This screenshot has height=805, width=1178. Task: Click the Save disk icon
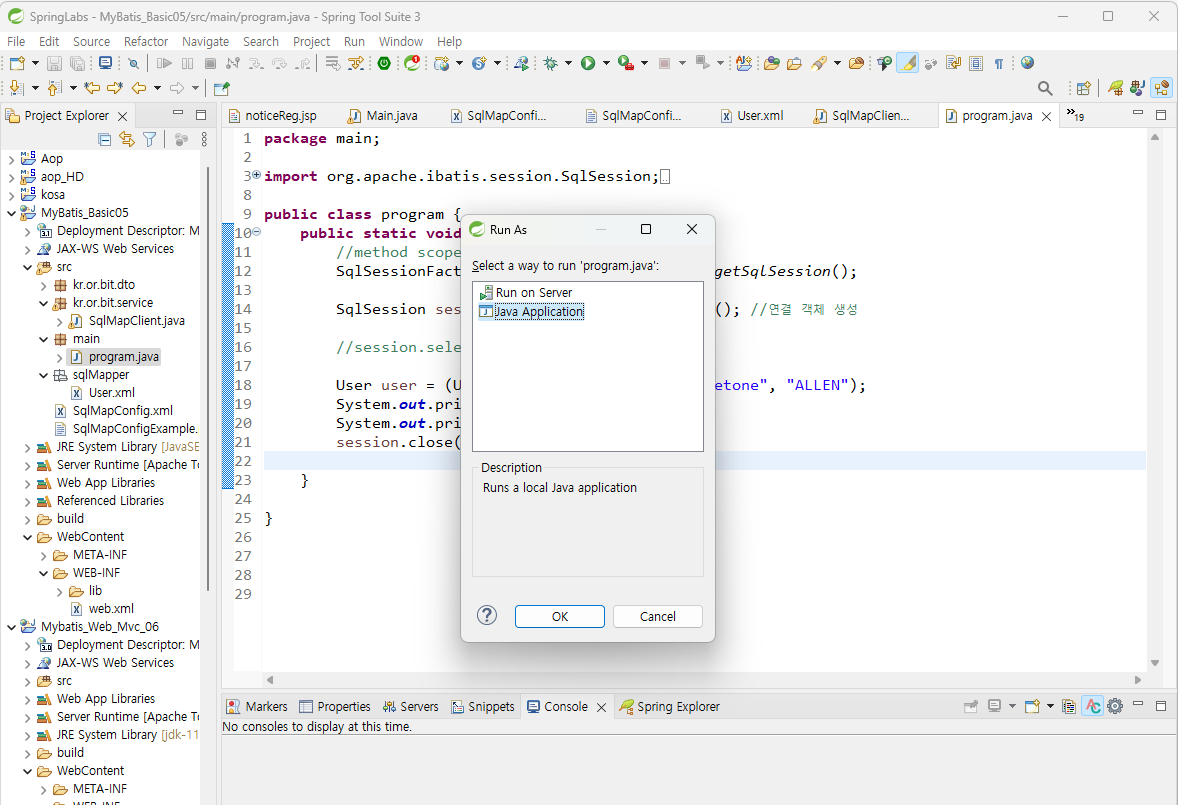[54, 63]
